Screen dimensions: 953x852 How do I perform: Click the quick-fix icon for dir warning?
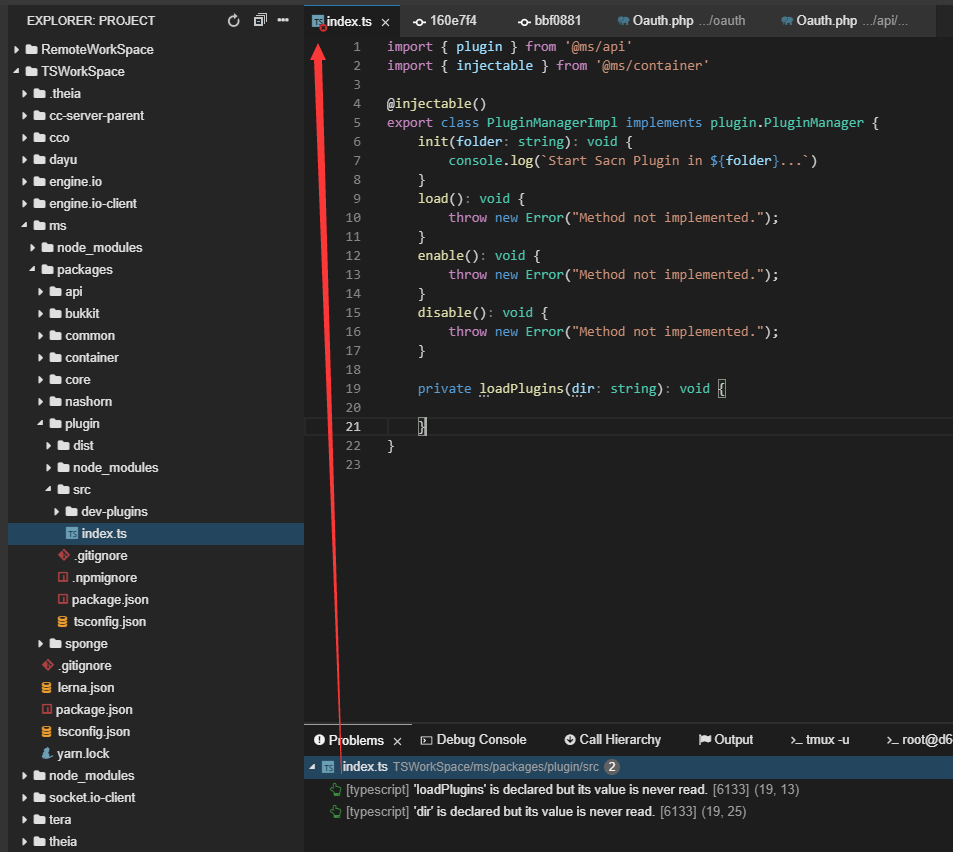(x=335, y=811)
